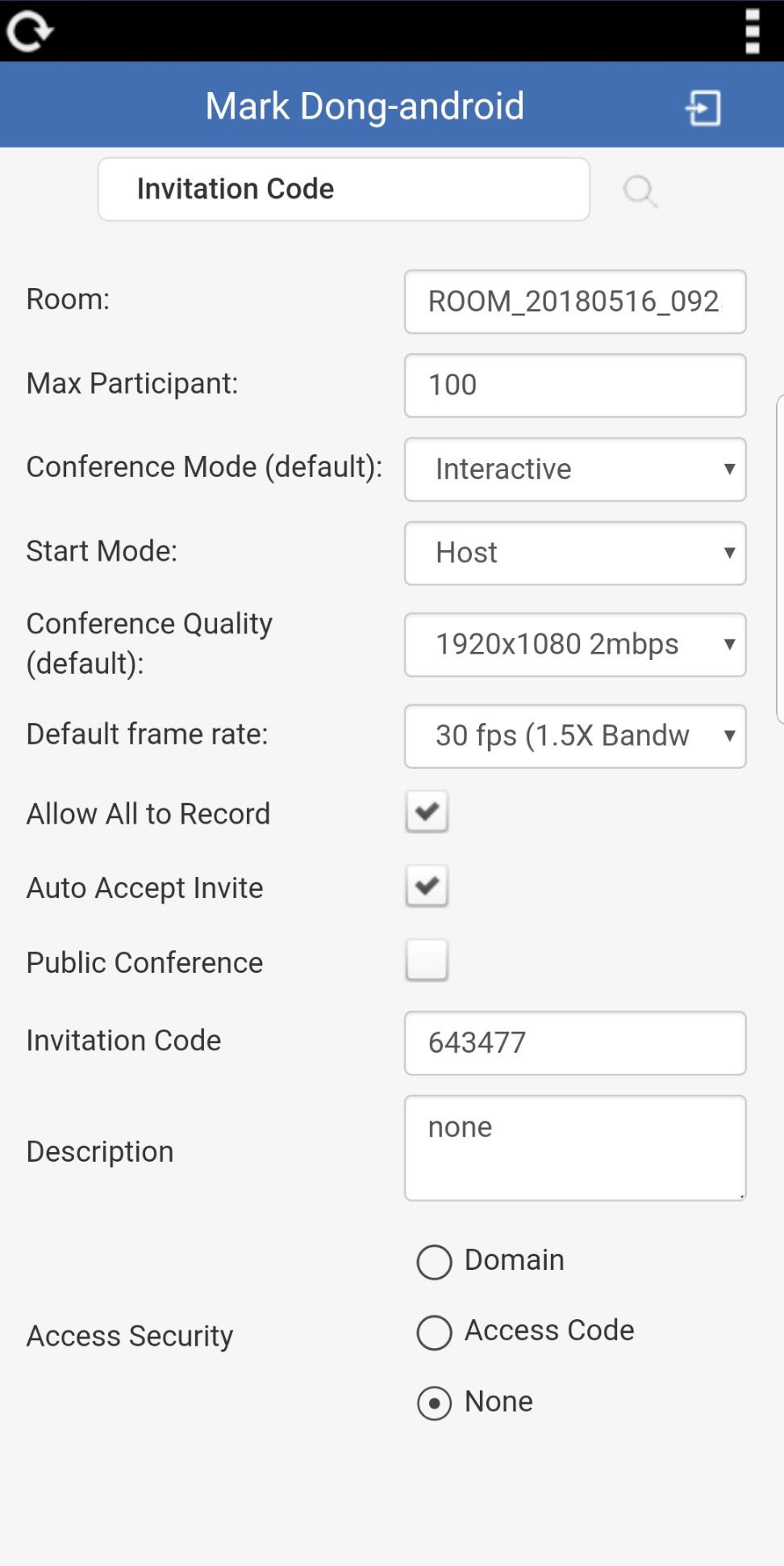Enable Public Conference checkbox
The height and width of the screenshot is (1566, 784).
pyautogui.click(x=427, y=960)
